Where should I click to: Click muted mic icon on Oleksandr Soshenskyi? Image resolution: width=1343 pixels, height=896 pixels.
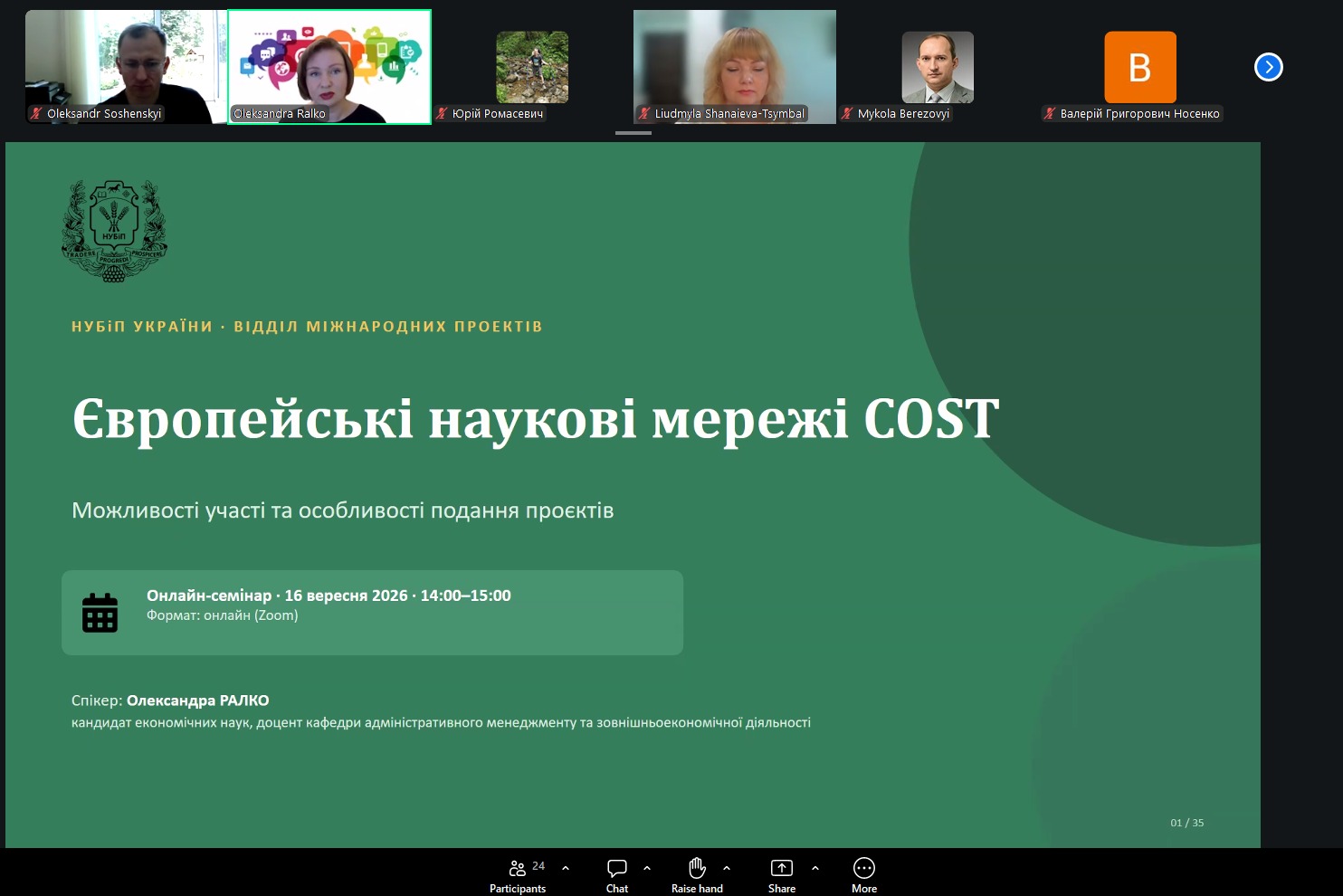tap(36, 114)
